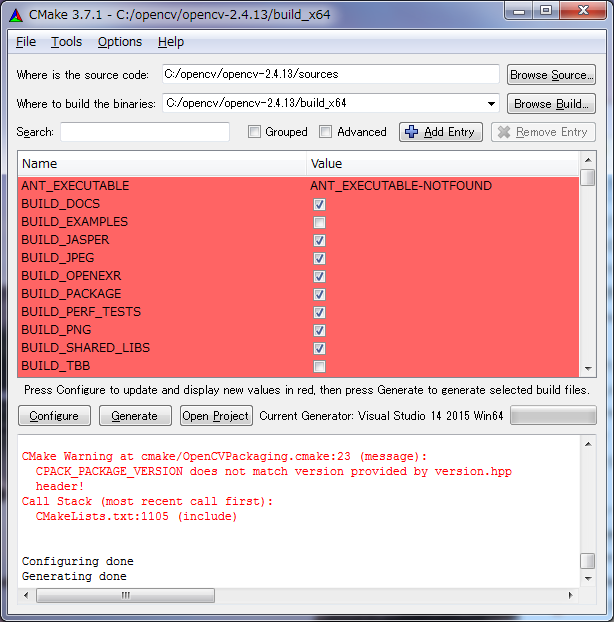Disable the BUILD_OPENEXR checkbox

pos(319,276)
